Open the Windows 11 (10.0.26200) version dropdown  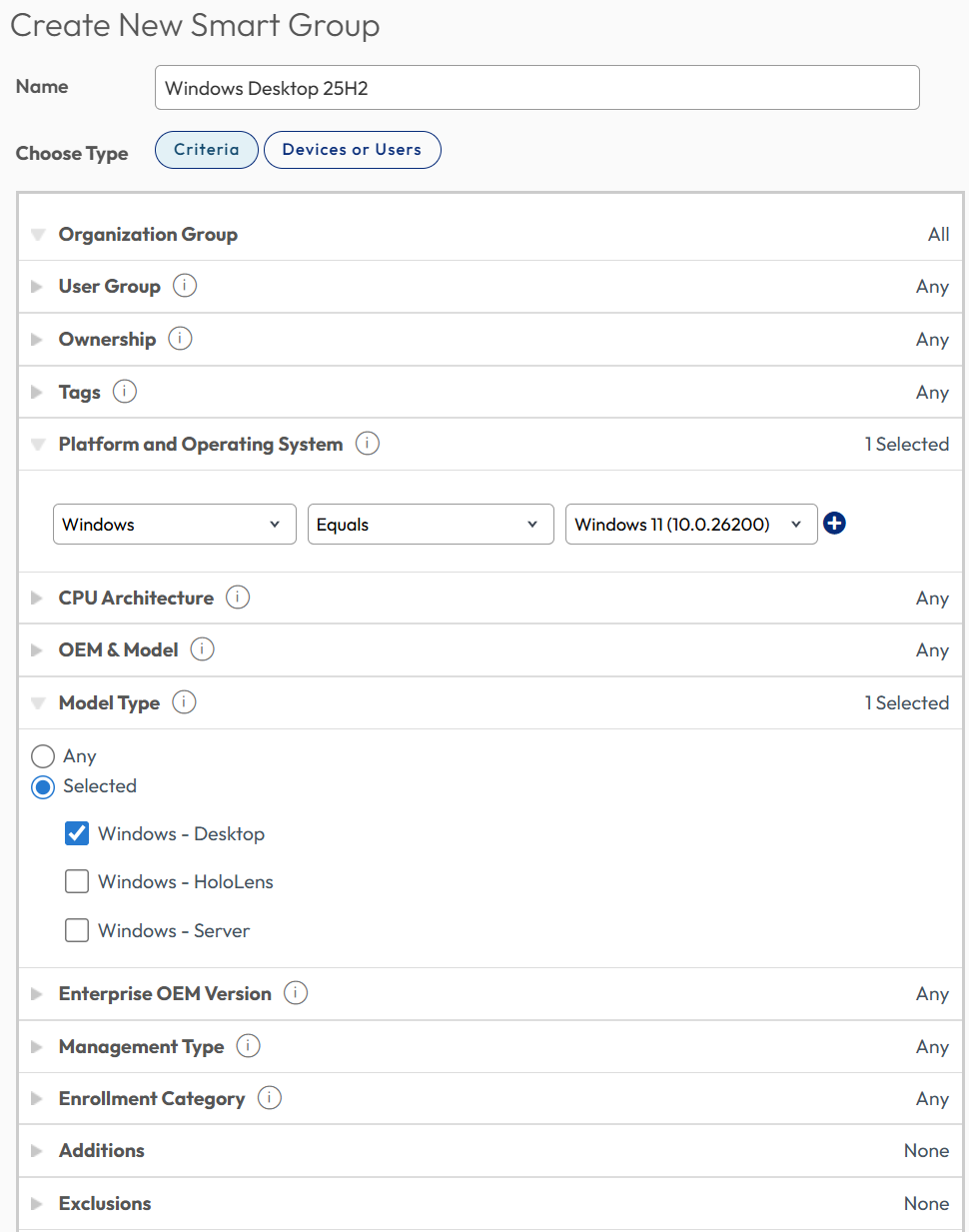[x=690, y=525]
